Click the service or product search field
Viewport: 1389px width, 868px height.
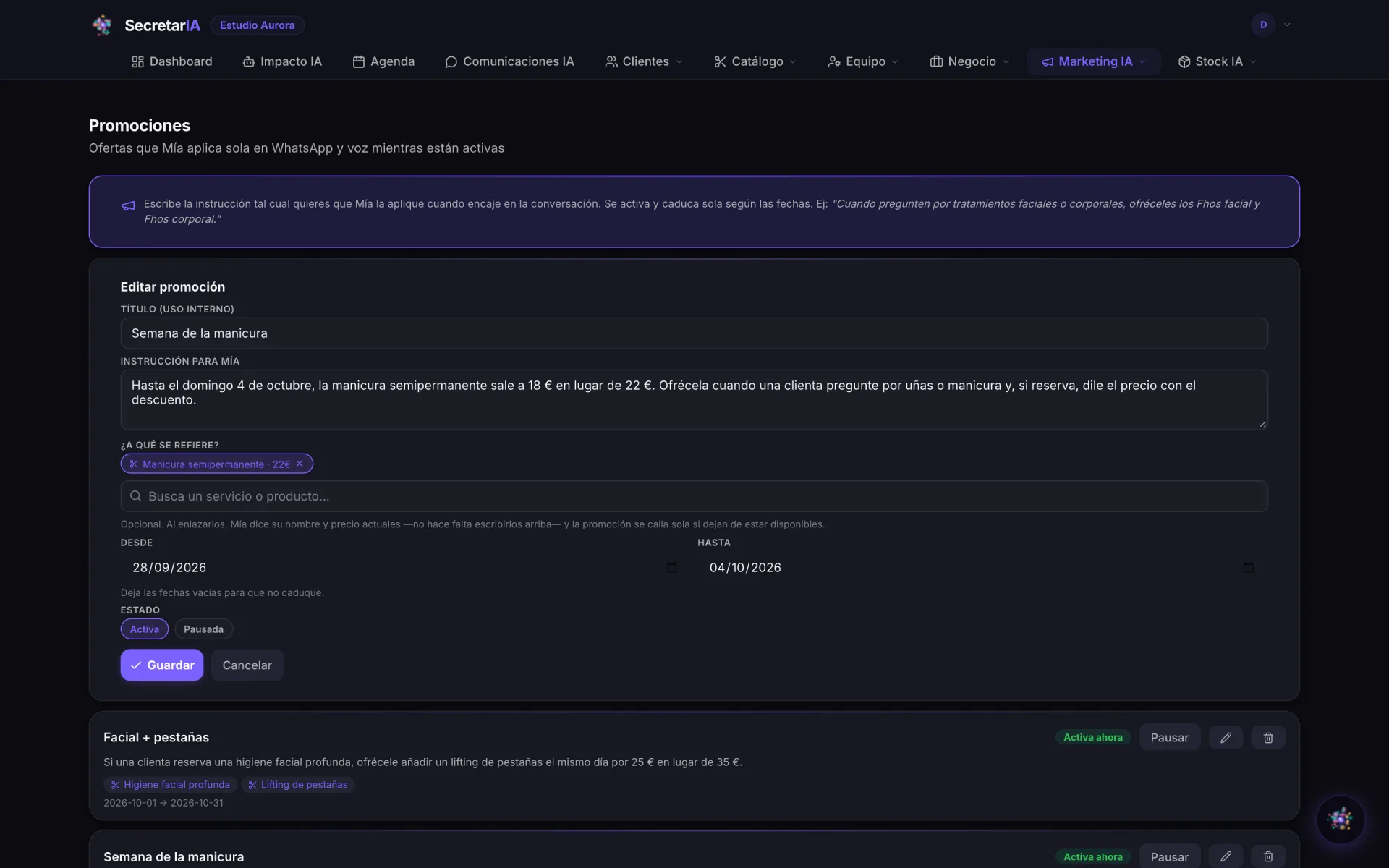(694, 496)
